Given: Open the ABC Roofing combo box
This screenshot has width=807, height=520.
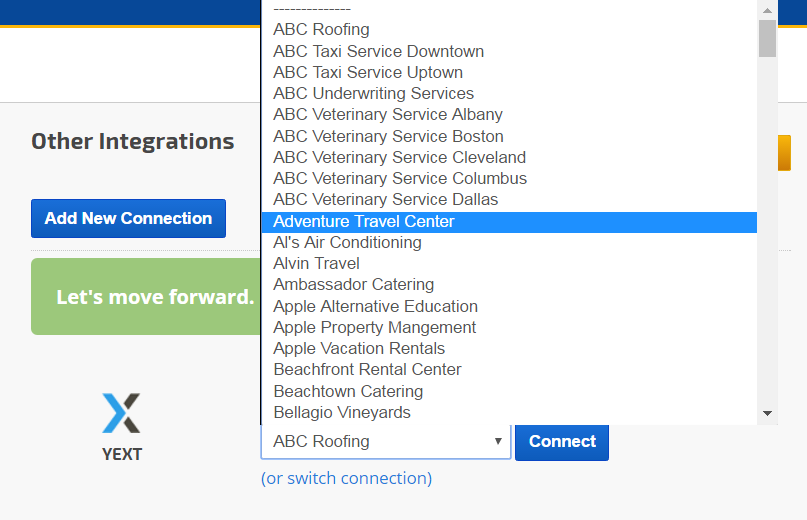Looking at the screenshot, I should [x=386, y=441].
